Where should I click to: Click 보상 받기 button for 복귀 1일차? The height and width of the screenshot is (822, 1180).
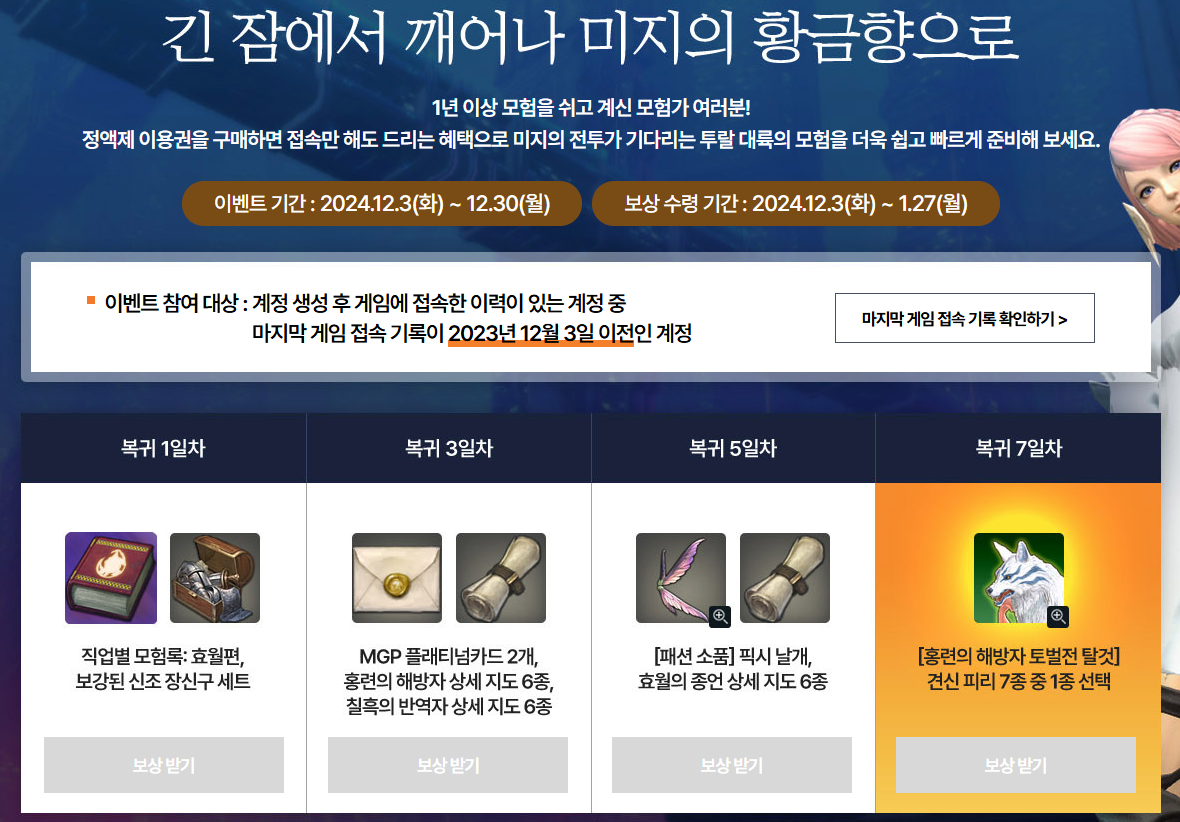pyautogui.click(x=164, y=765)
